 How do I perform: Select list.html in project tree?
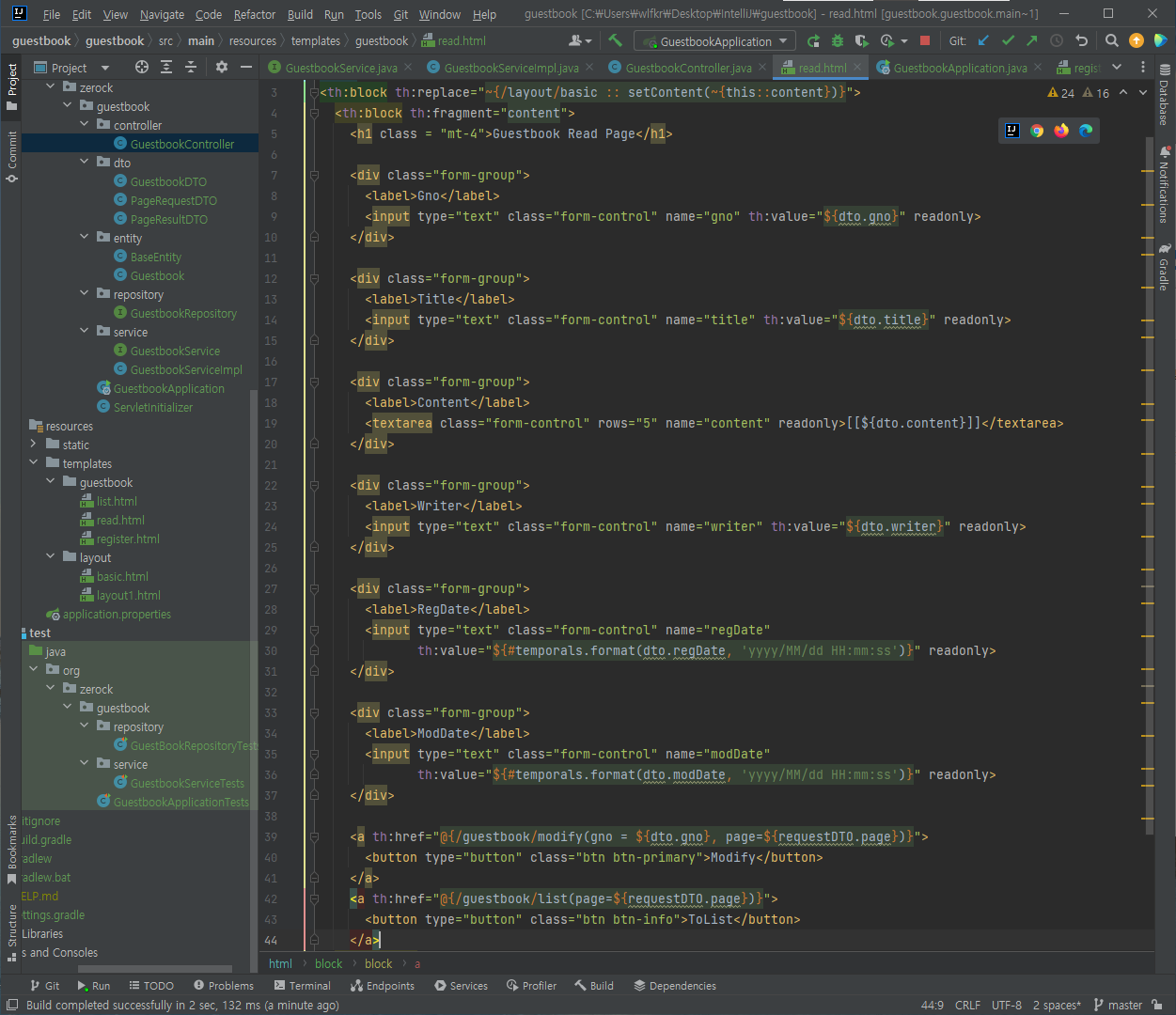tap(117, 501)
